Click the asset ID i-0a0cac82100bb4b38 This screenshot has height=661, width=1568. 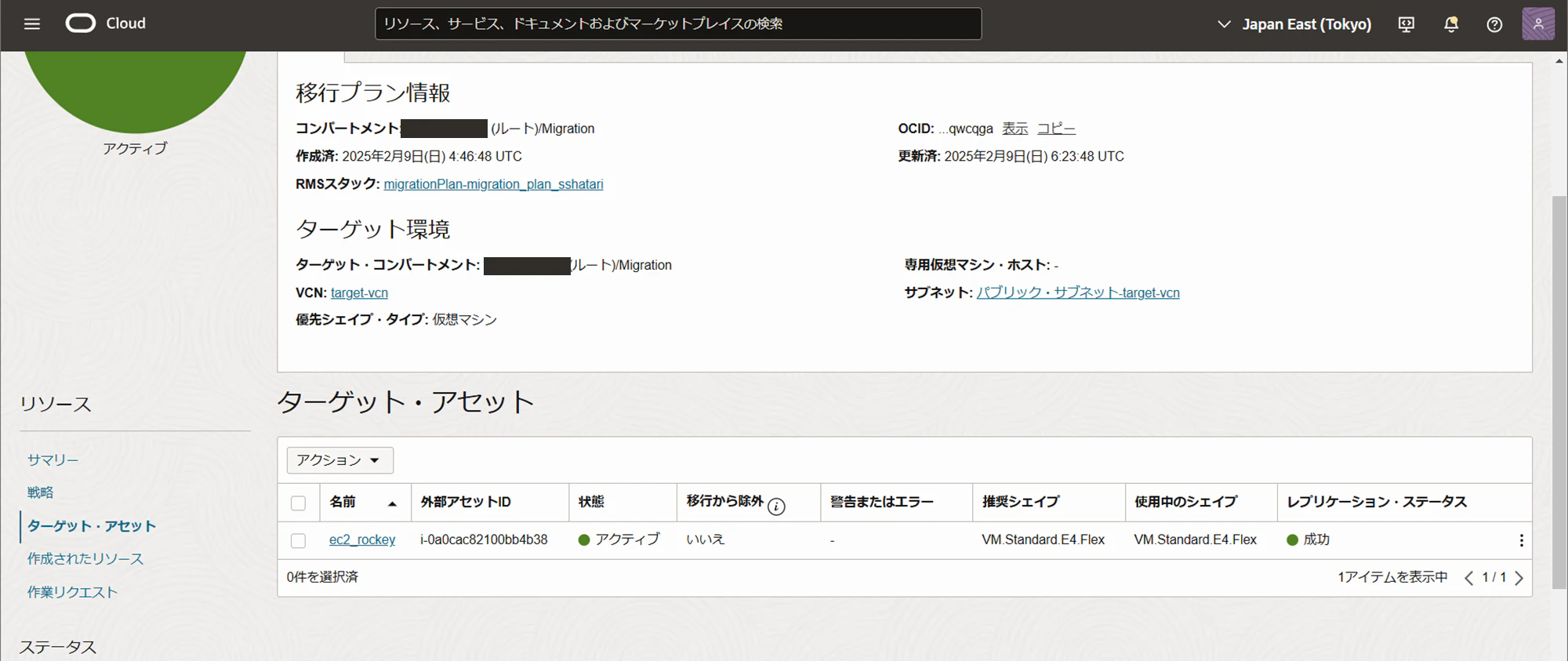[x=484, y=539]
